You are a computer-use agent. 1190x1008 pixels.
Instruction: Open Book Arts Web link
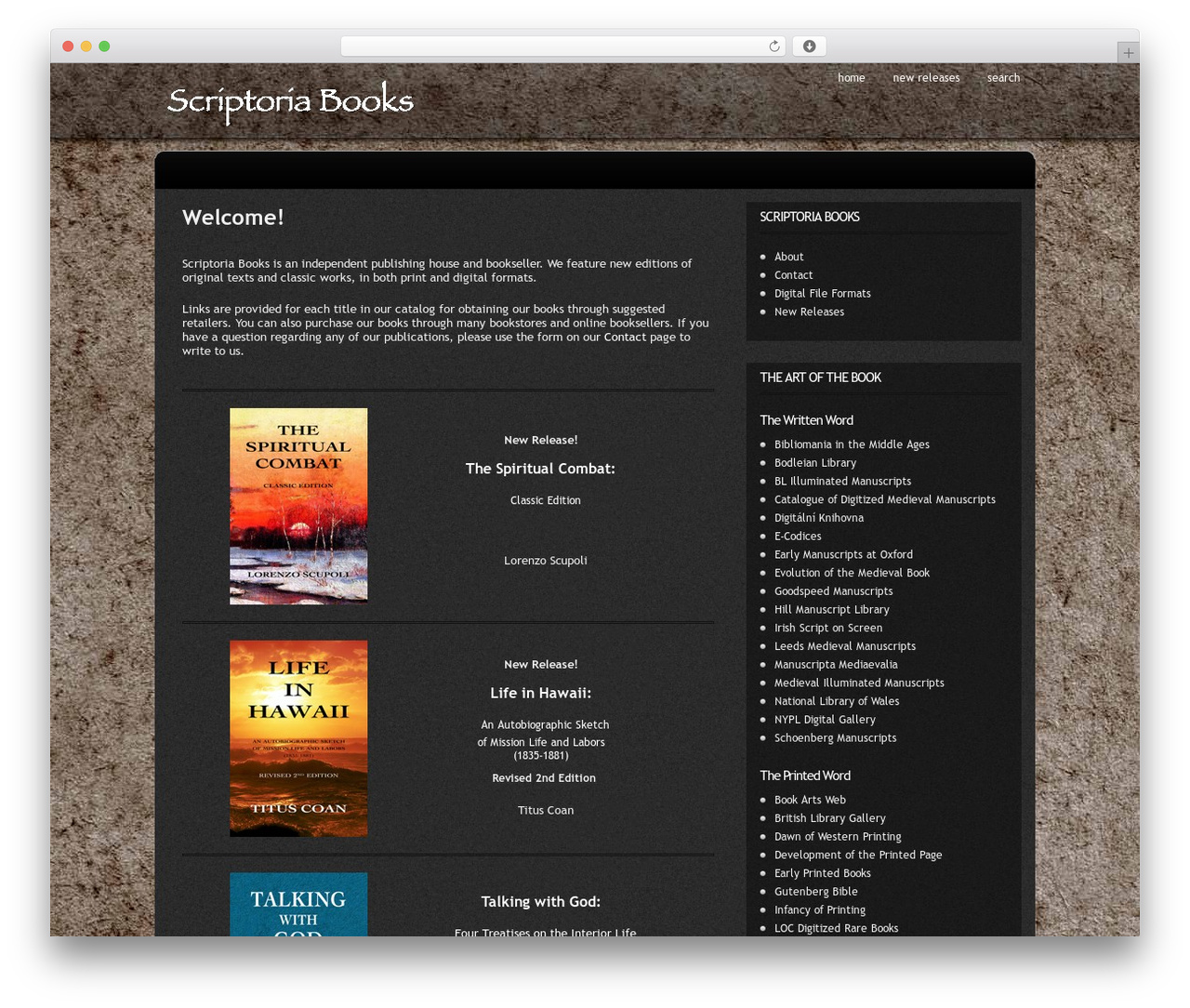[810, 800]
